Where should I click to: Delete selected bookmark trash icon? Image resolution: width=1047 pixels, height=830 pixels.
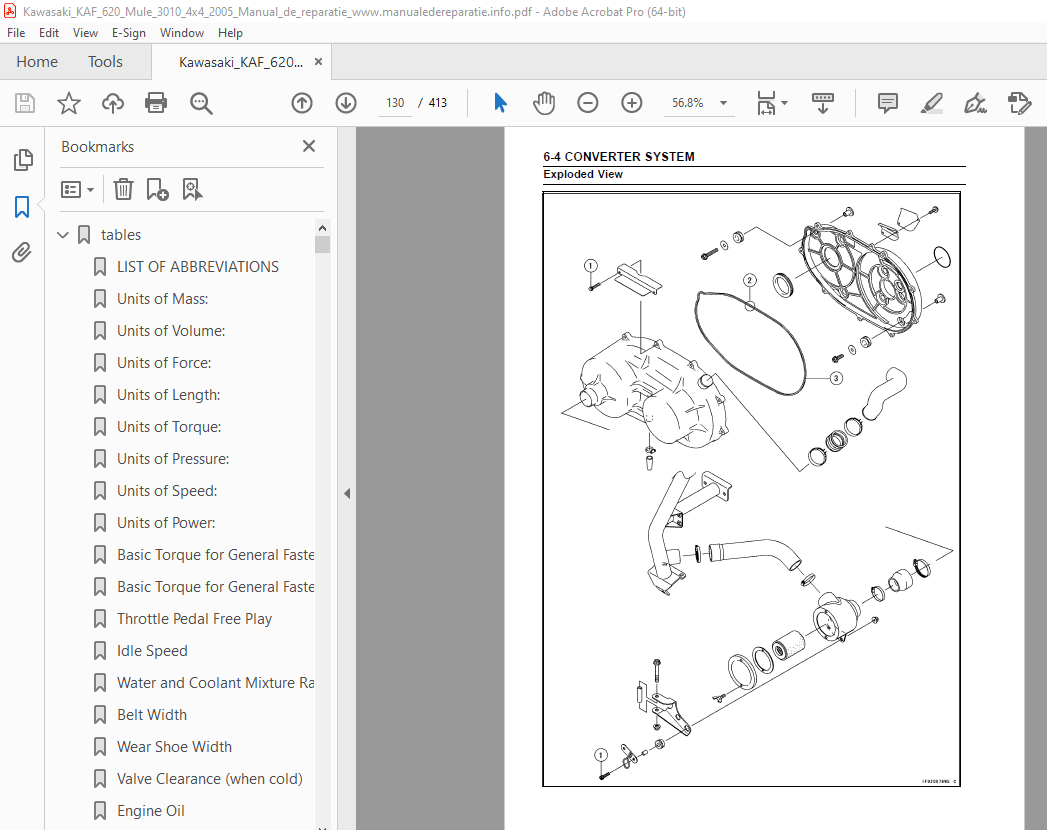[x=123, y=189]
